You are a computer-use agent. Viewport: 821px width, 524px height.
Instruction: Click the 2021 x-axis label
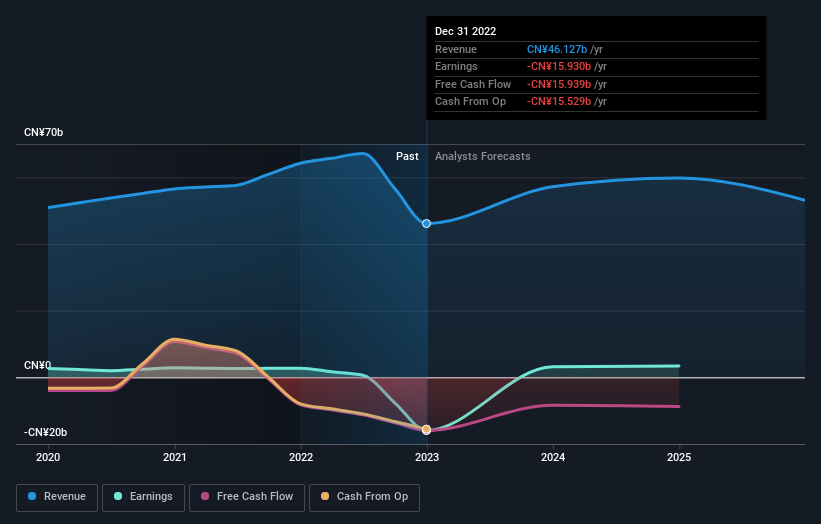(174, 458)
